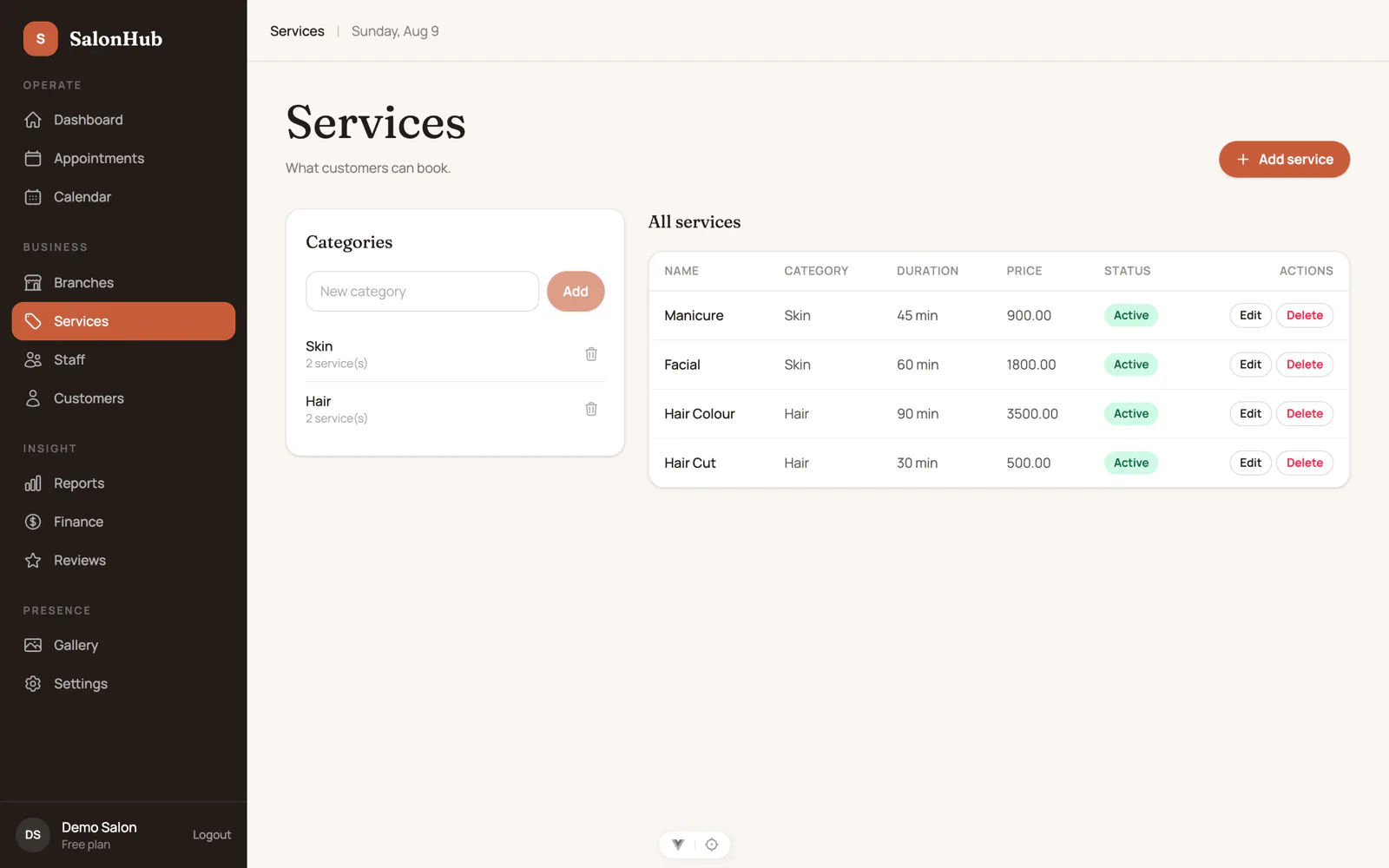Delete the Facial service

pos(1305,365)
